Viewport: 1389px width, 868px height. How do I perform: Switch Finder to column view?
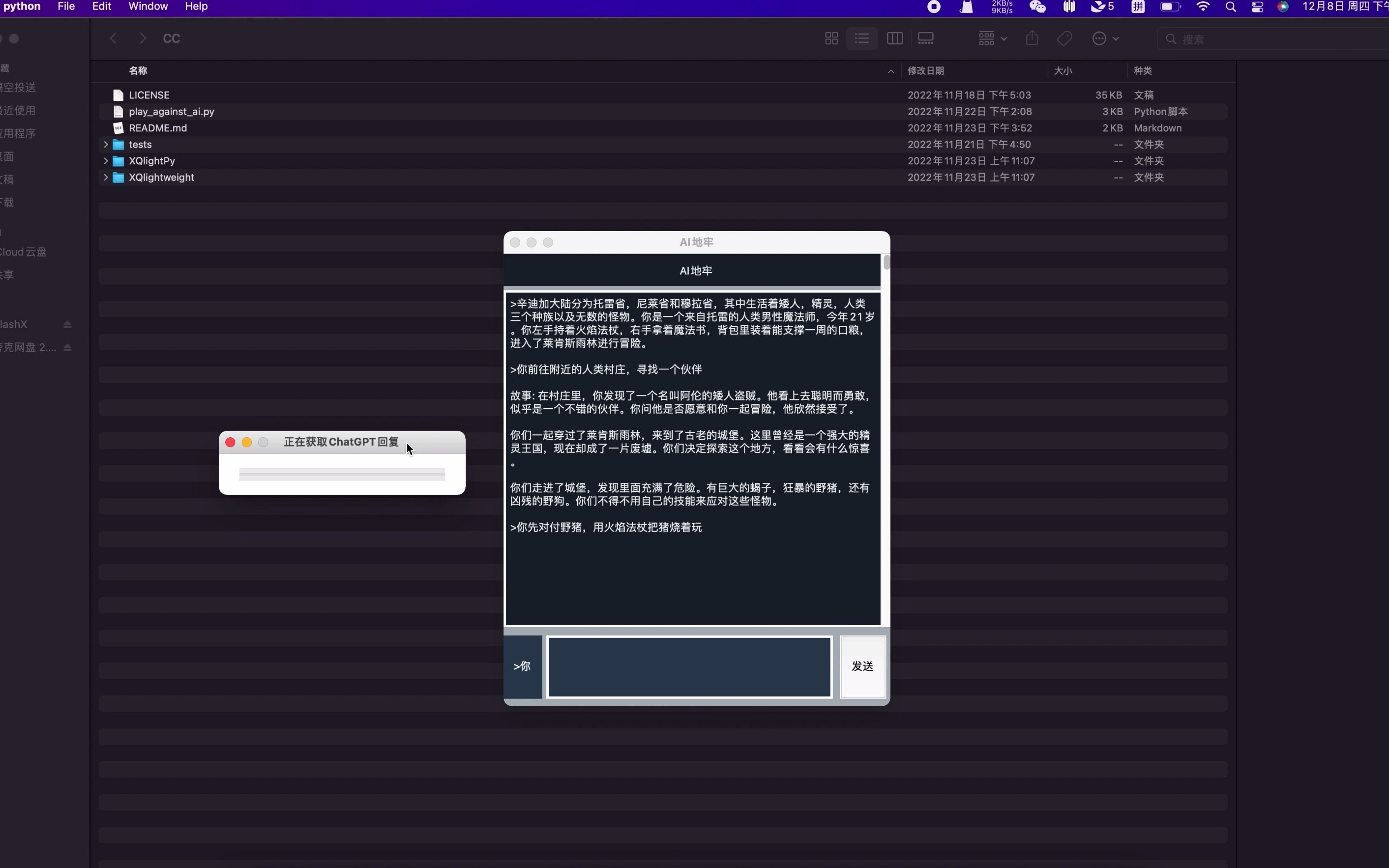coord(895,38)
